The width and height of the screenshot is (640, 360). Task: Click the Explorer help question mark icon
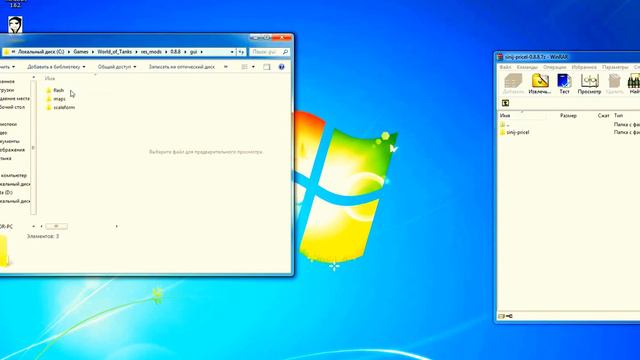click(x=281, y=67)
